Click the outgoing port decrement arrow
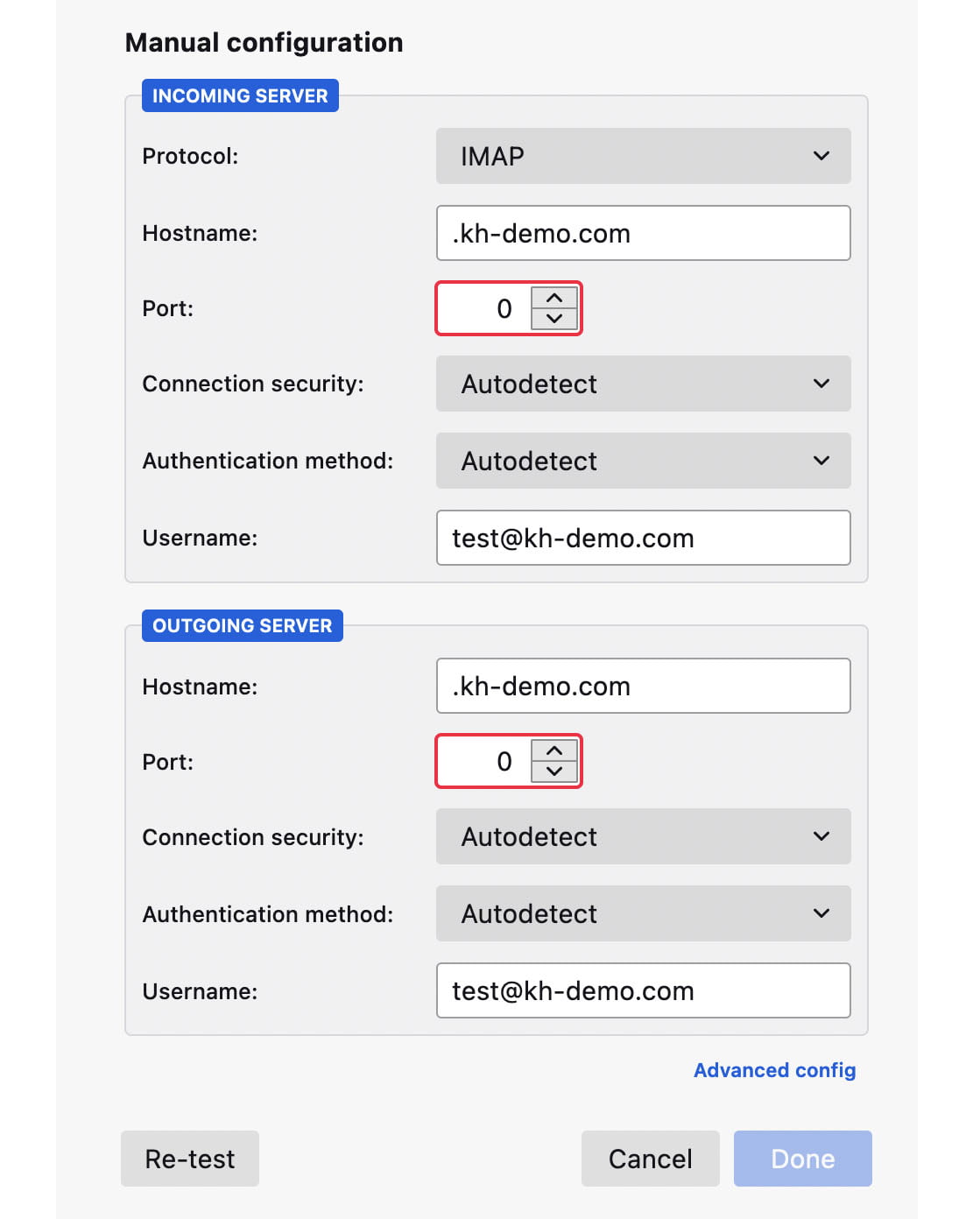Image resolution: width=980 pixels, height=1219 pixels. click(x=553, y=772)
